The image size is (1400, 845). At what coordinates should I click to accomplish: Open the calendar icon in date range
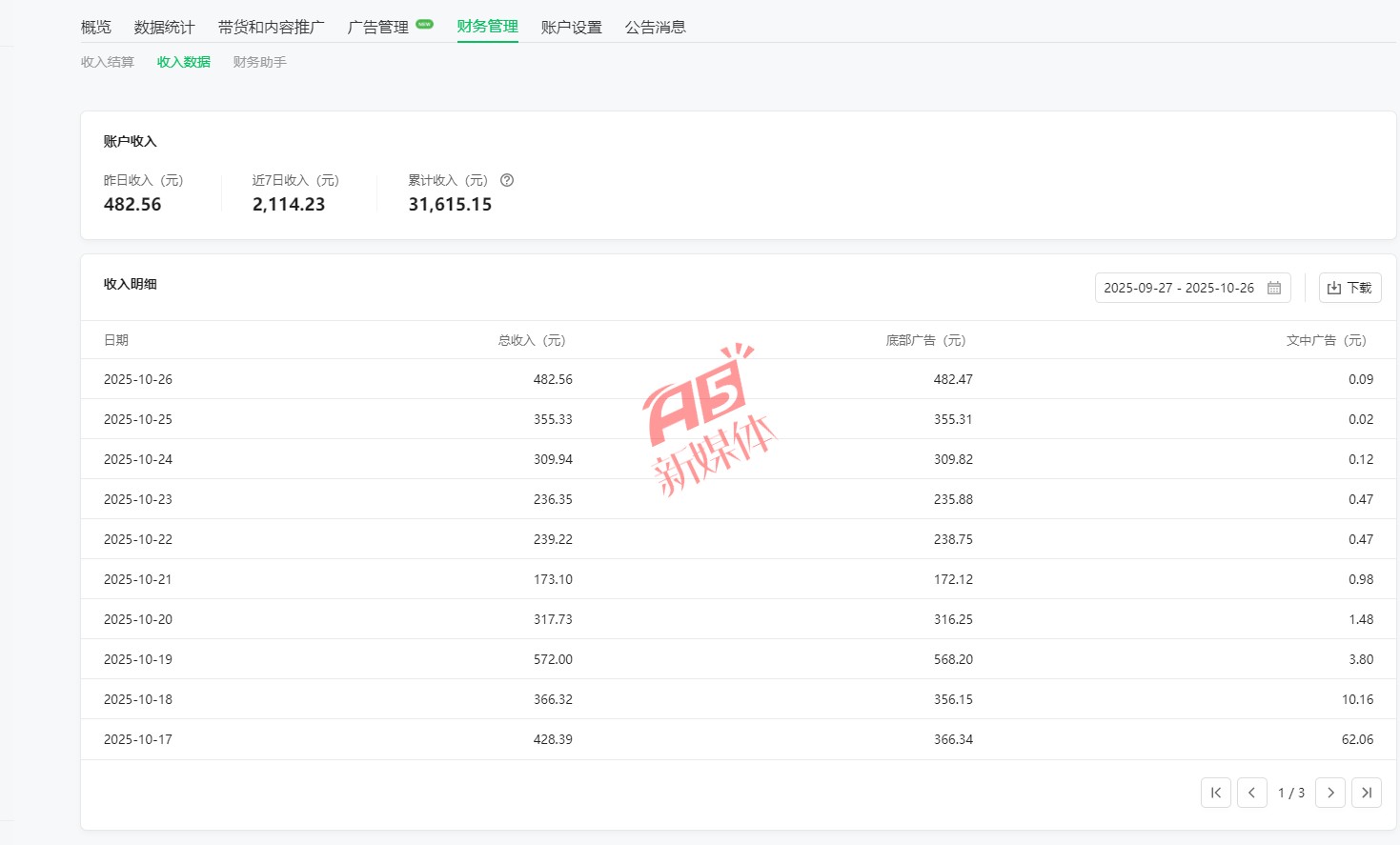pyautogui.click(x=1273, y=288)
